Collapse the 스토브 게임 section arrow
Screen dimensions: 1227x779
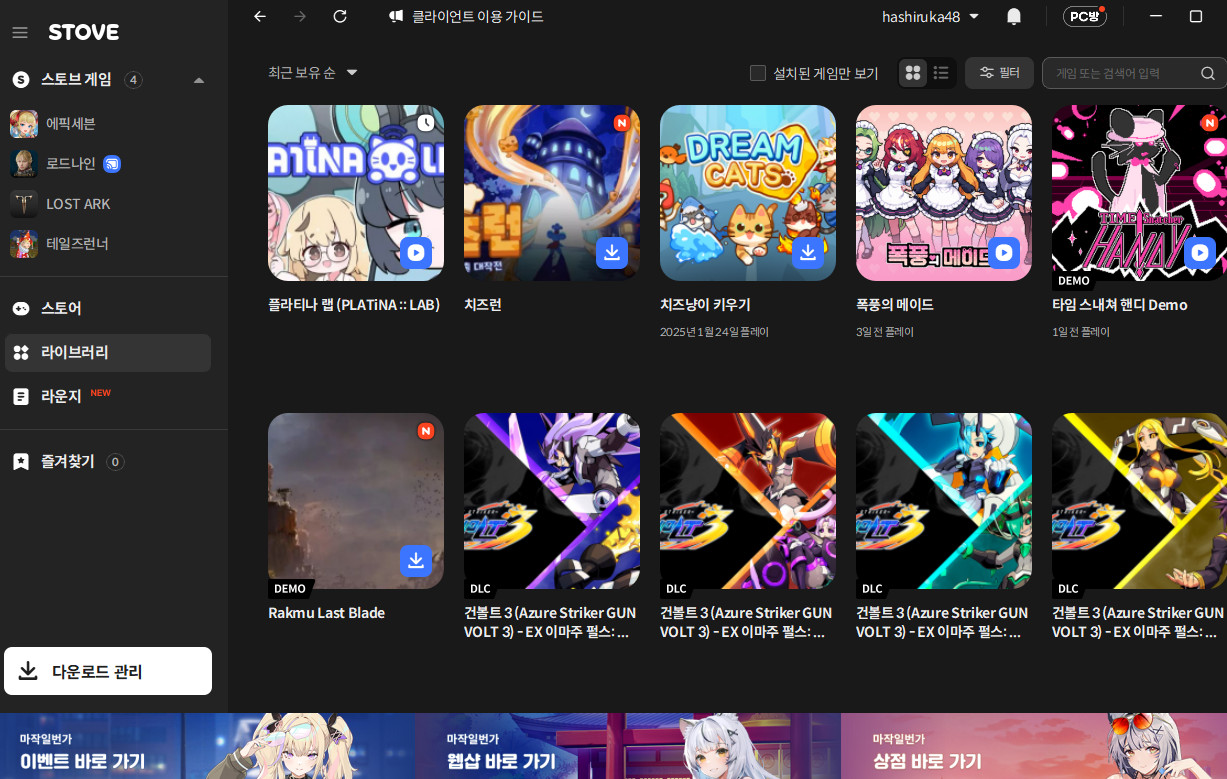(199, 80)
